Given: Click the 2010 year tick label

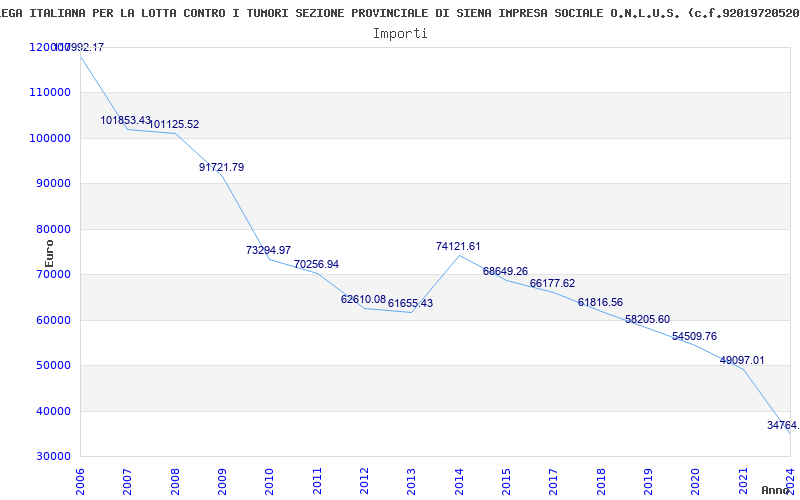Looking at the screenshot, I should [x=269, y=482].
